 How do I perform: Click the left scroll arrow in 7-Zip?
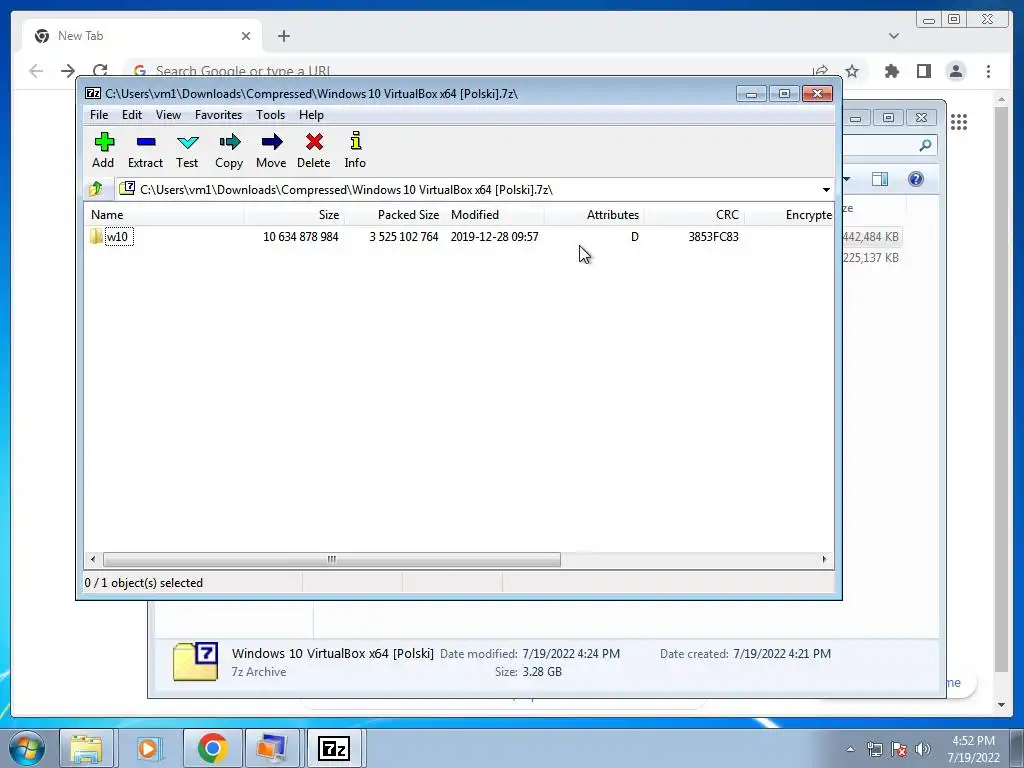tap(93, 559)
